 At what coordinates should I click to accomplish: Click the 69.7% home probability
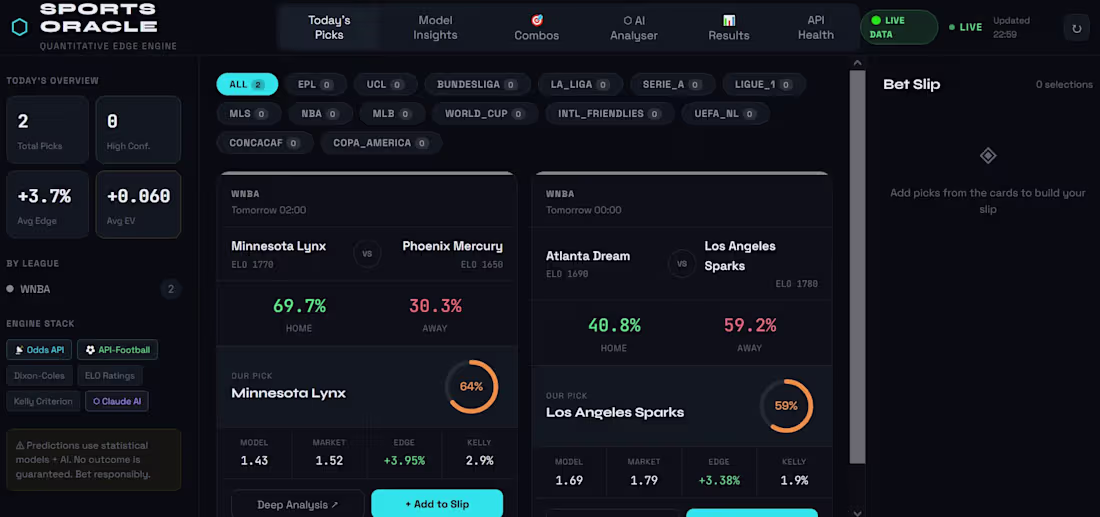coord(299,306)
